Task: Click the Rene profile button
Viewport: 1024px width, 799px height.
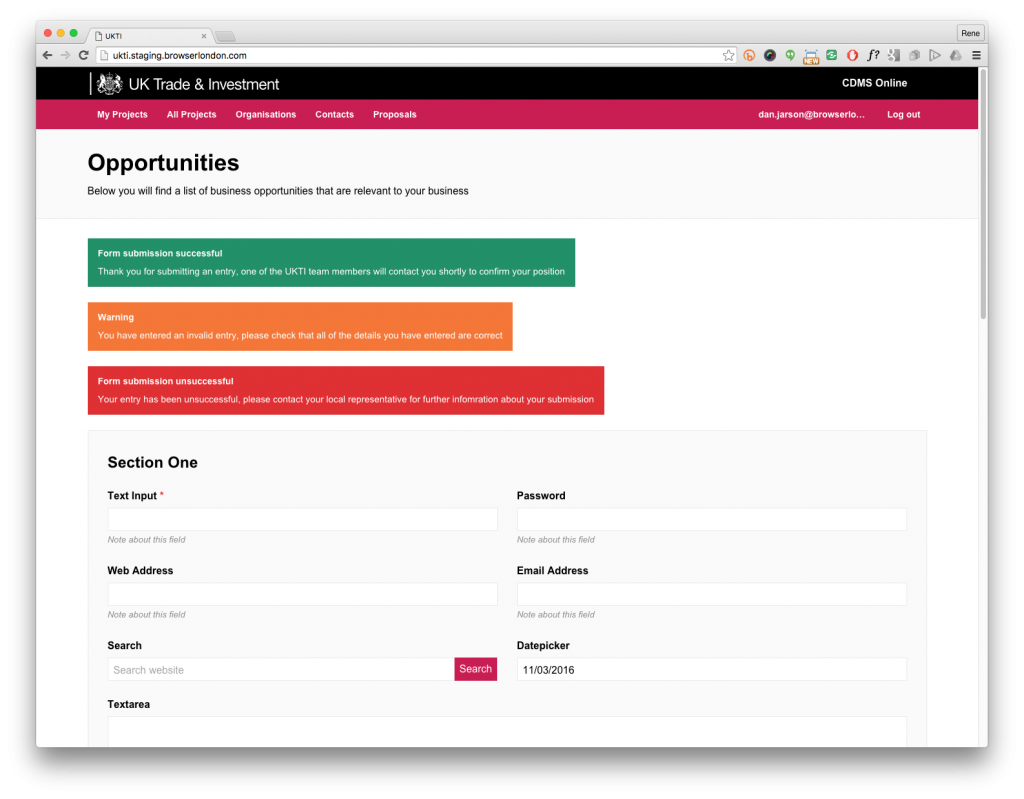Action: (x=970, y=33)
